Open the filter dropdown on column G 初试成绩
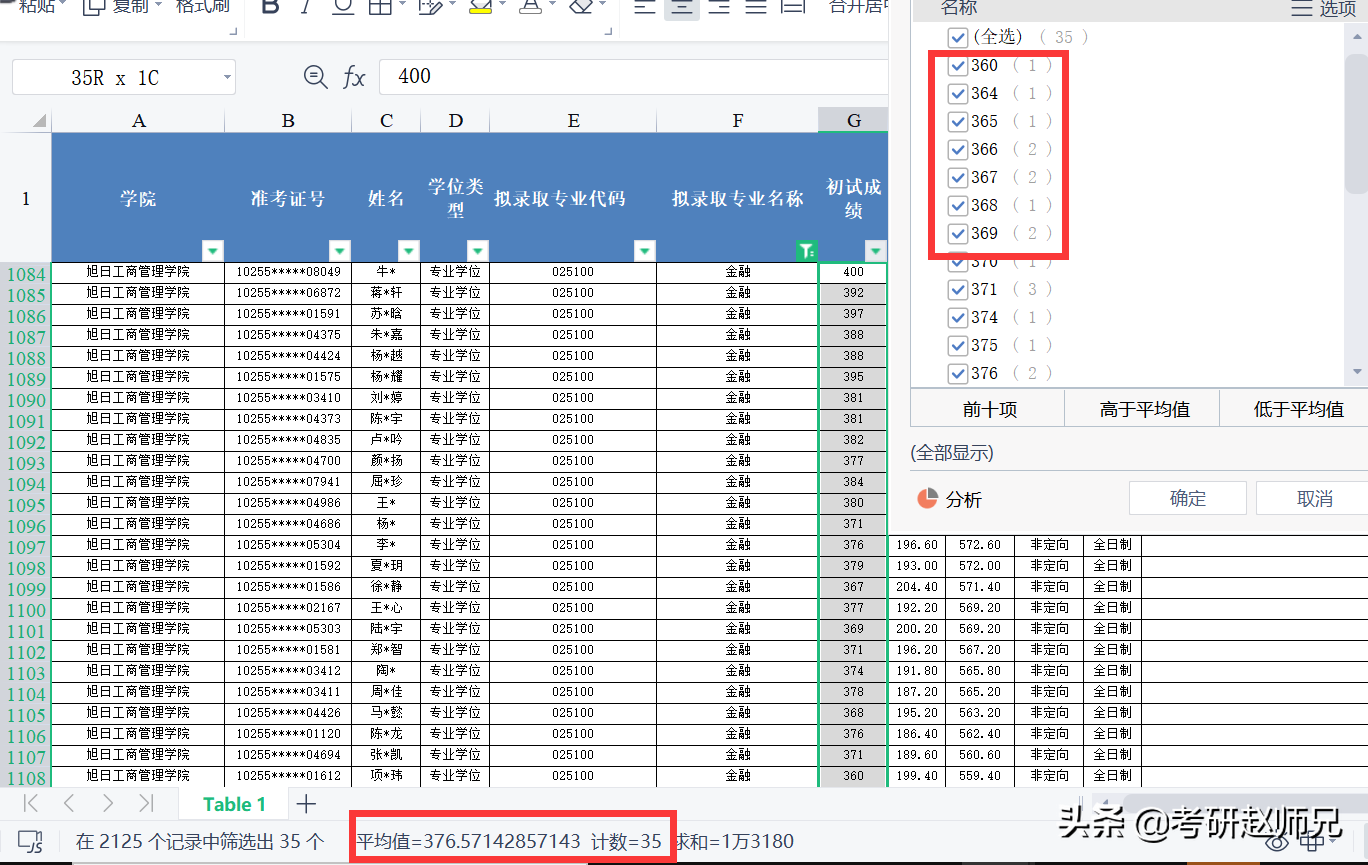The height and width of the screenshot is (865, 1368). 875,251
